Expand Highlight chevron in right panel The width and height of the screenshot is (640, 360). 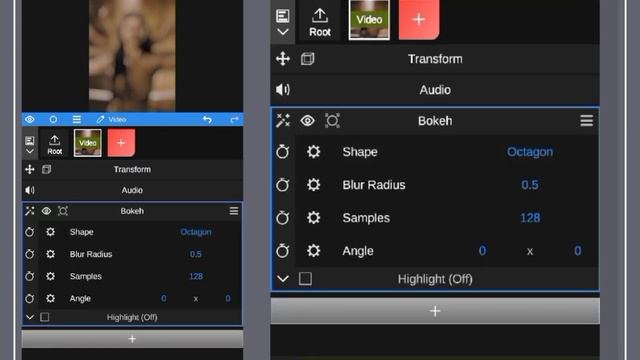[x=283, y=279]
